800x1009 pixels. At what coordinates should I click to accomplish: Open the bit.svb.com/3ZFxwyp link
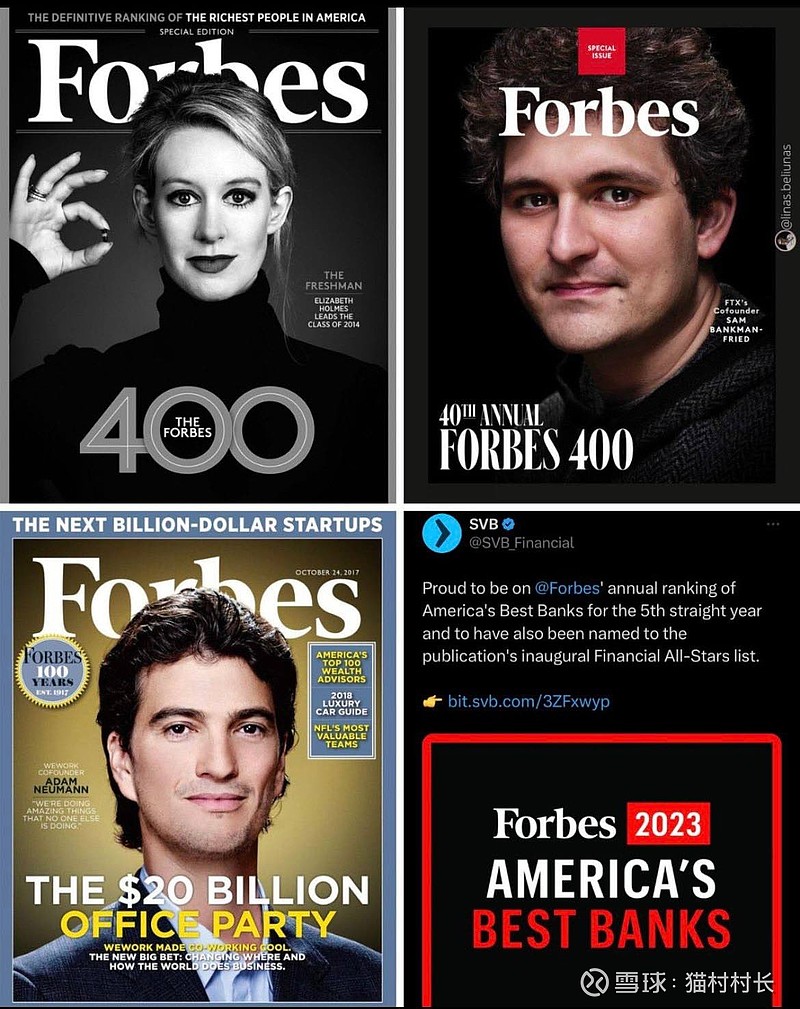click(x=528, y=701)
